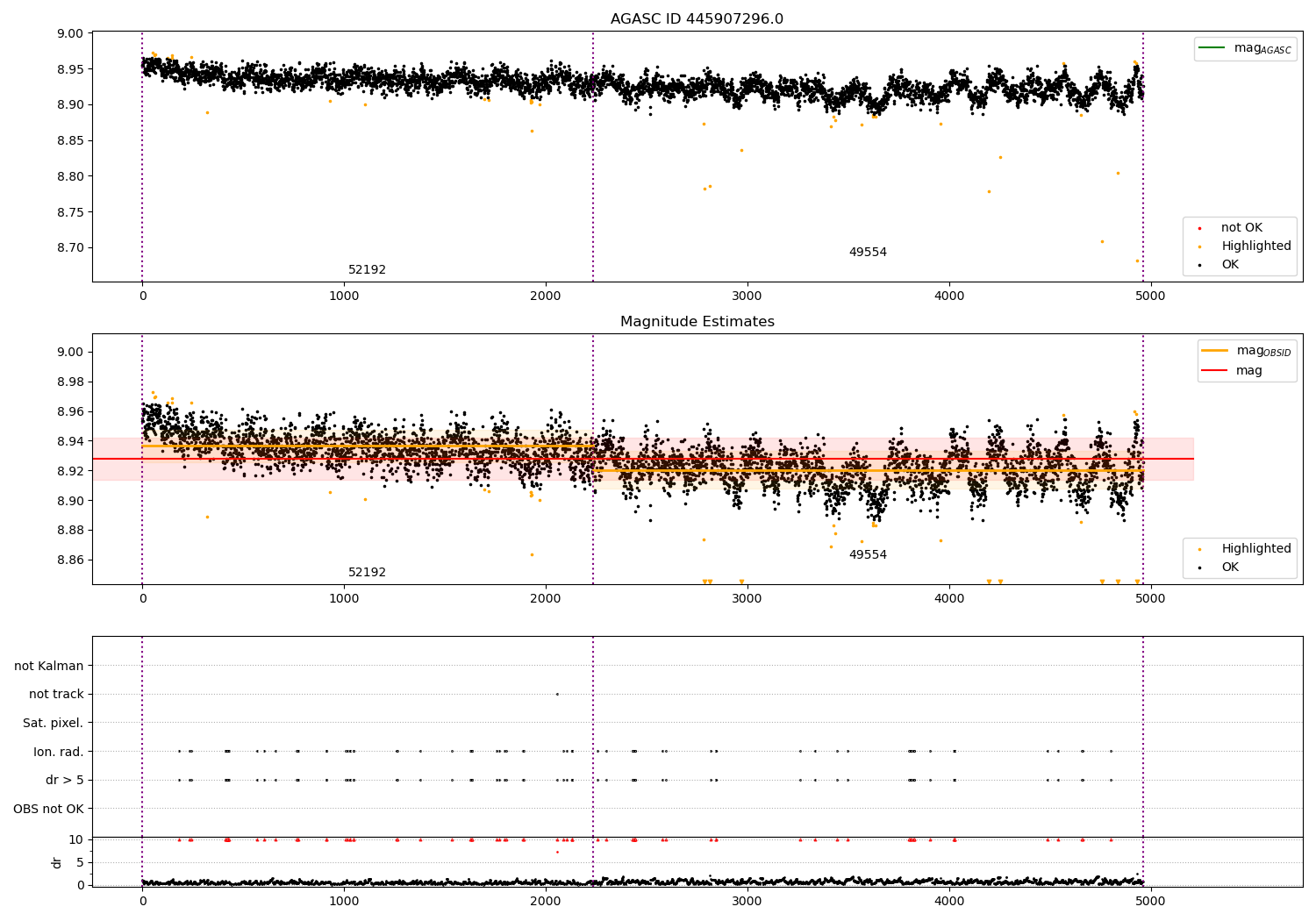Click the 'Highlighted' entry in Magnitude Estimates legend
The width and height of the screenshot is (1316, 921).
pyautogui.click(x=1255, y=549)
